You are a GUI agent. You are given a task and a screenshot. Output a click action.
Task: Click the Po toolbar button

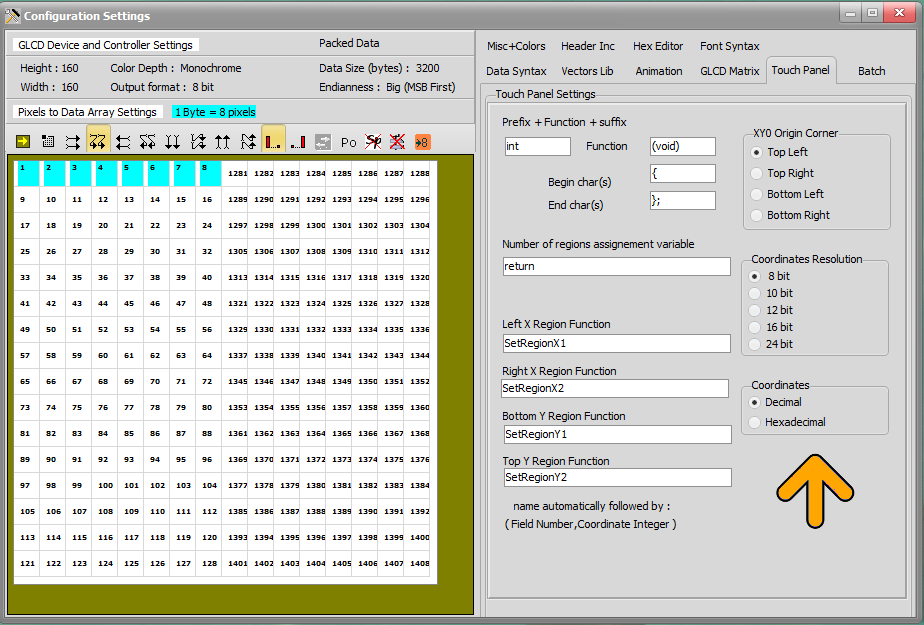click(x=348, y=142)
